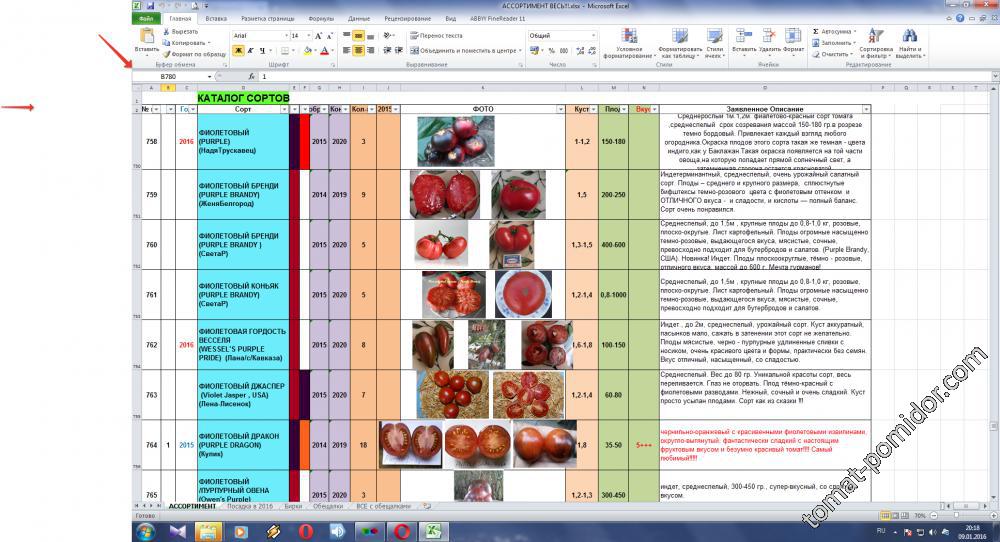Toggle middle vertical alignment
The height and width of the screenshot is (542, 1000).
pos(358,36)
